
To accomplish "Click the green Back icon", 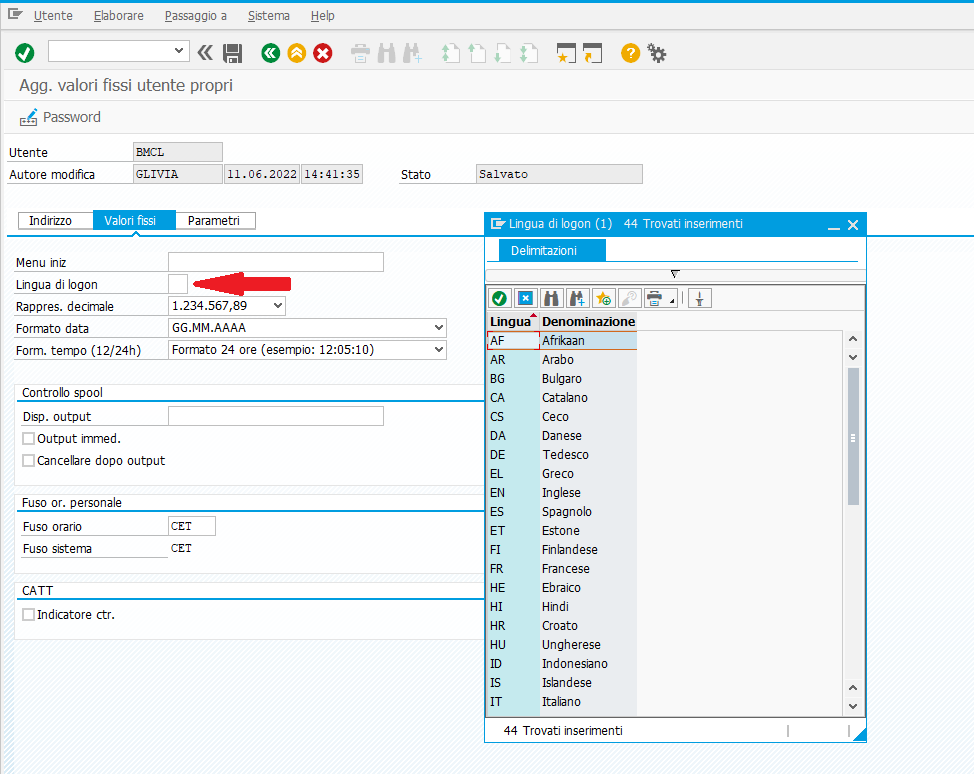I will coord(271,53).
